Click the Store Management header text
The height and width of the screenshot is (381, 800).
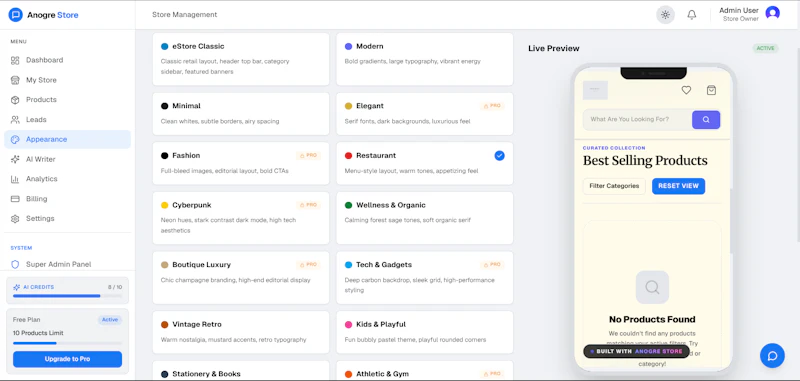185,15
